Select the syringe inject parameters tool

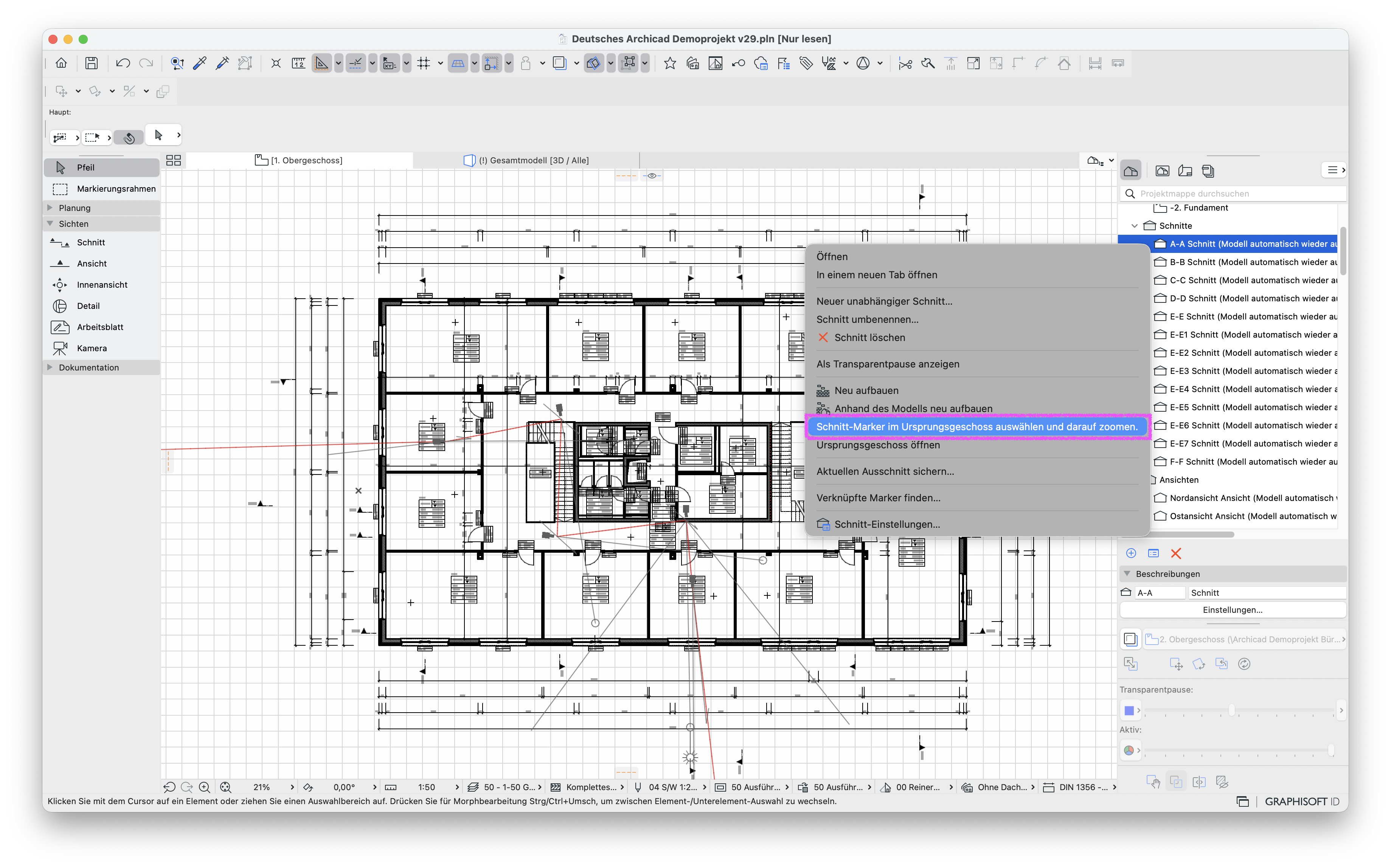click(222, 63)
